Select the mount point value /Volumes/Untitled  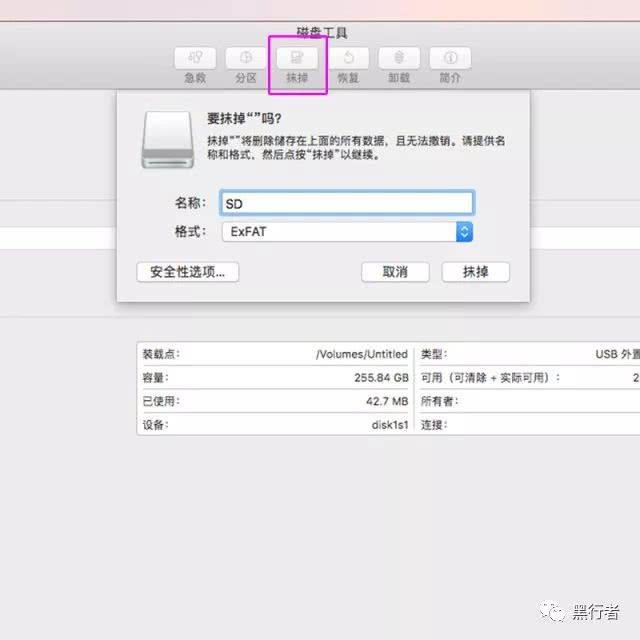click(x=362, y=354)
